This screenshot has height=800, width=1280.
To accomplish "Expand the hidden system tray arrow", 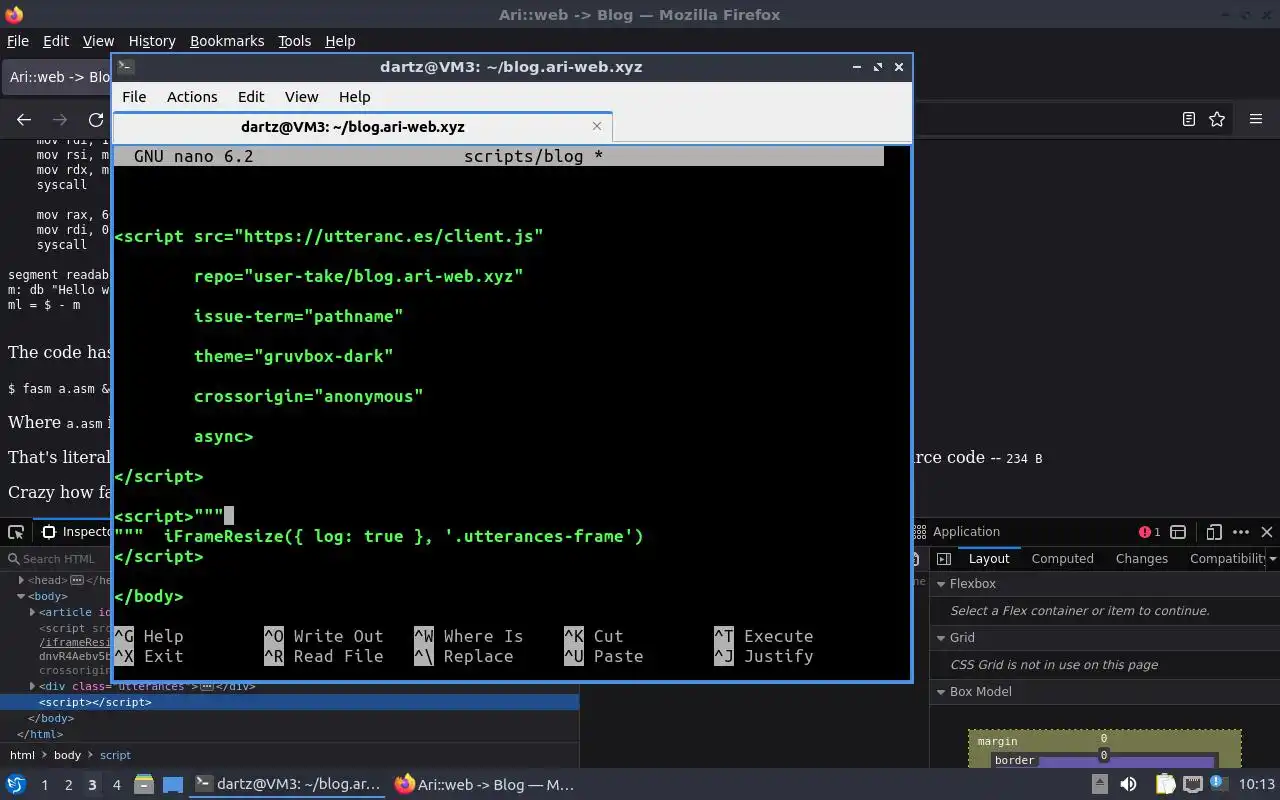I will coord(1099,785).
